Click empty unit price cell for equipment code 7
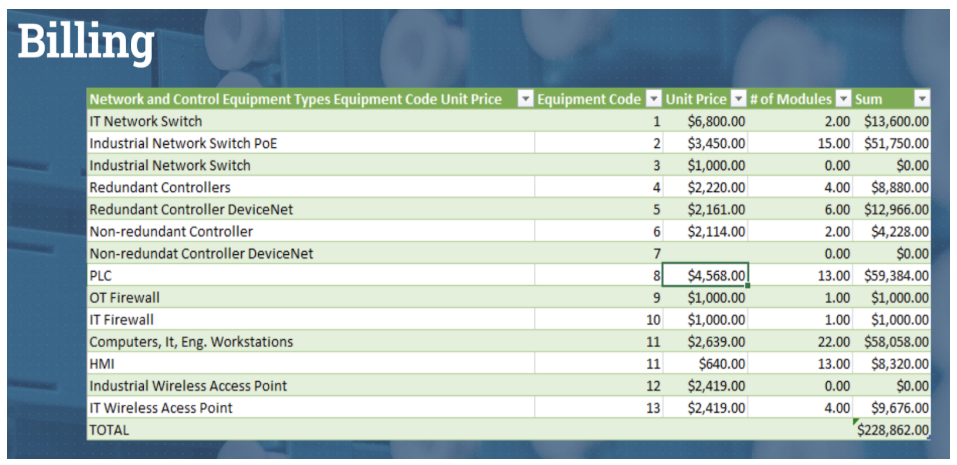 coord(705,254)
